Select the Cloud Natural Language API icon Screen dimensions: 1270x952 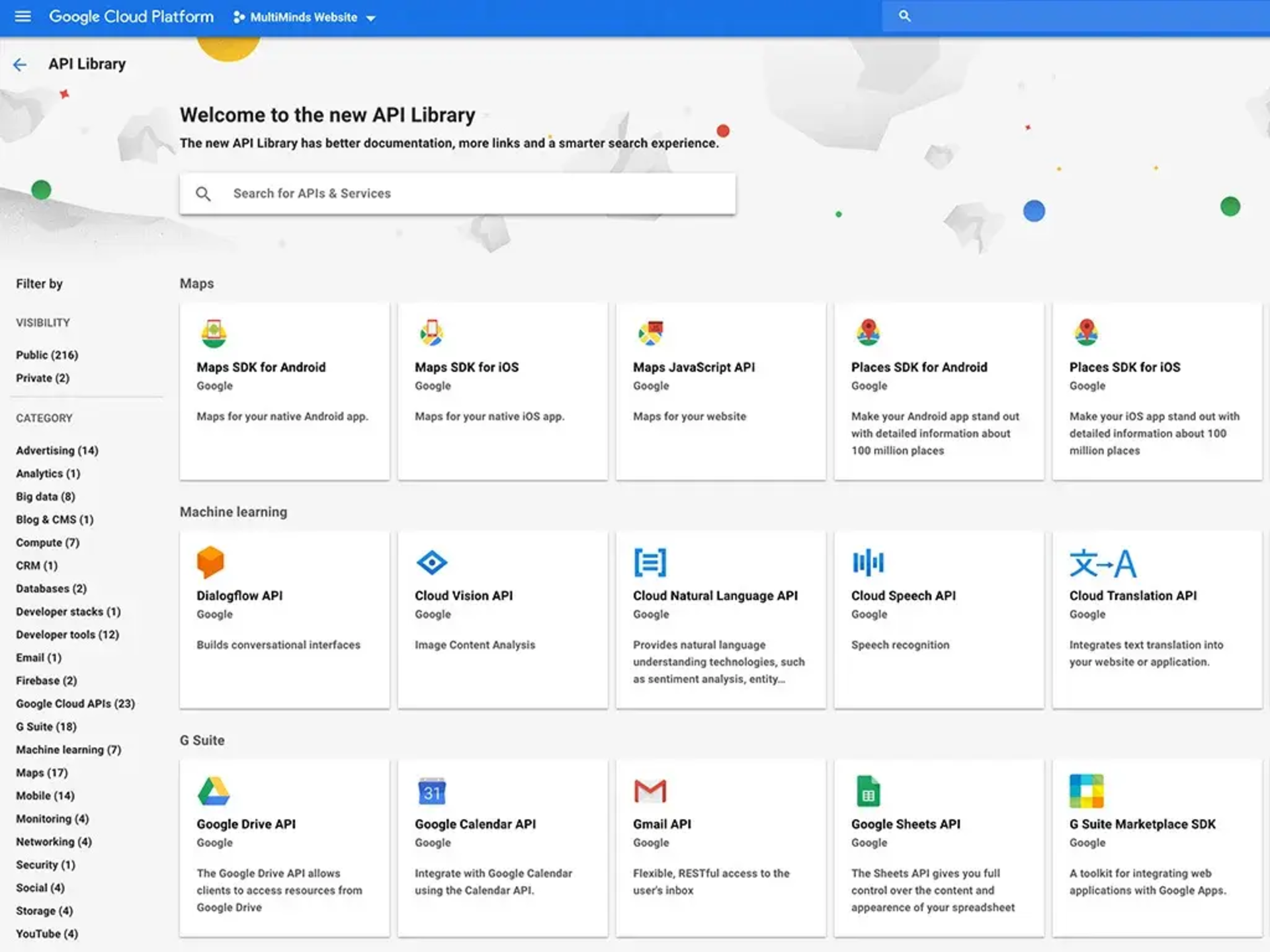coord(650,562)
